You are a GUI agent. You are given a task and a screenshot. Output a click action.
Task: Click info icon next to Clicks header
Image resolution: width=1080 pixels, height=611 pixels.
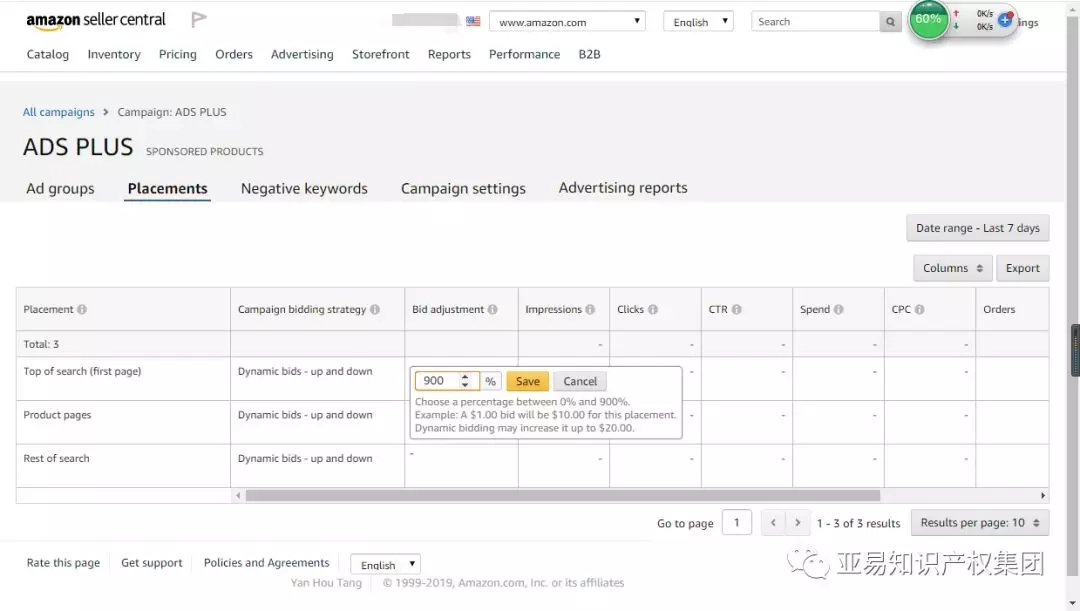coord(653,310)
